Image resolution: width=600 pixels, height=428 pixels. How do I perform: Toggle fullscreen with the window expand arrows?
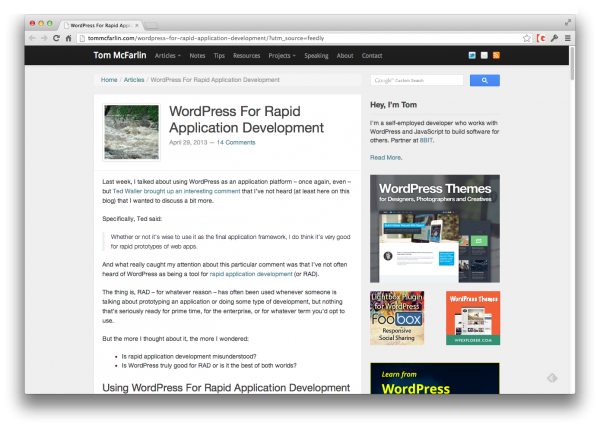pos(568,23)
